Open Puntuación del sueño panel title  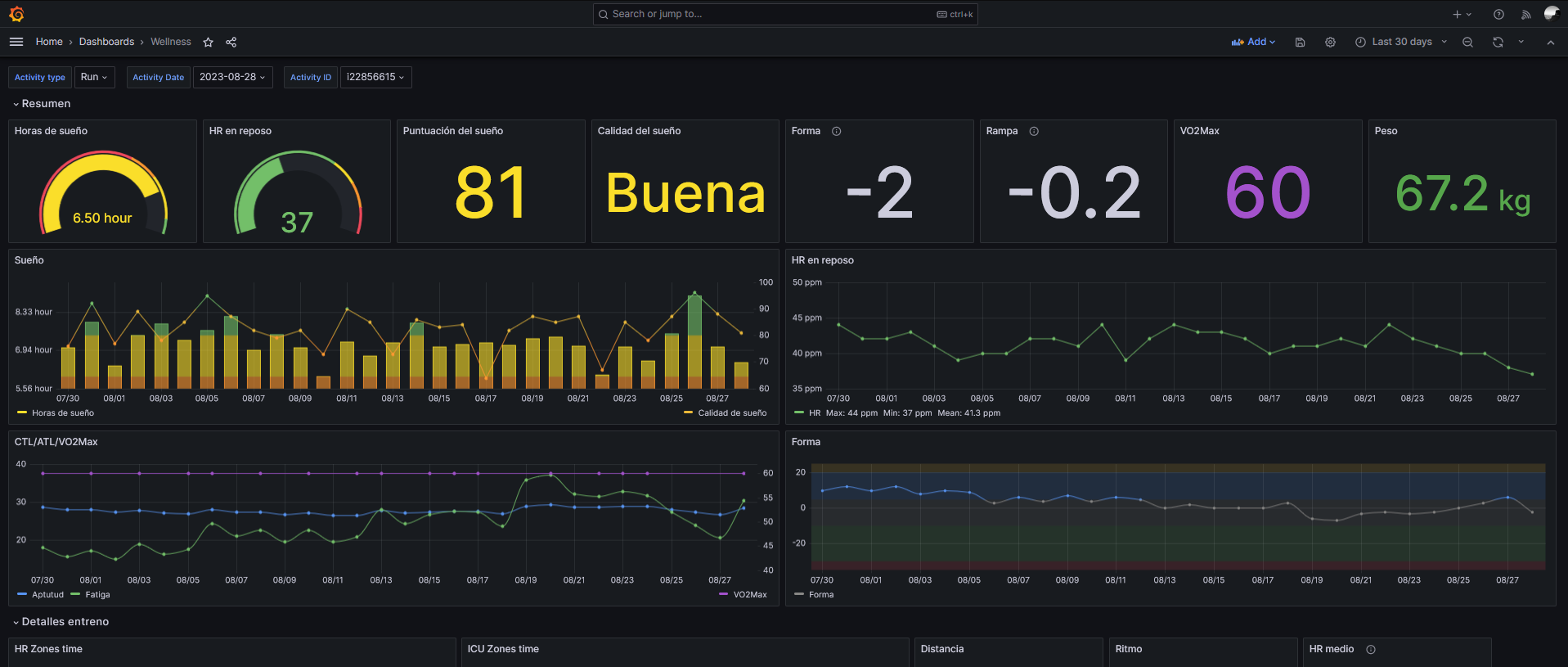pos(453,131)
